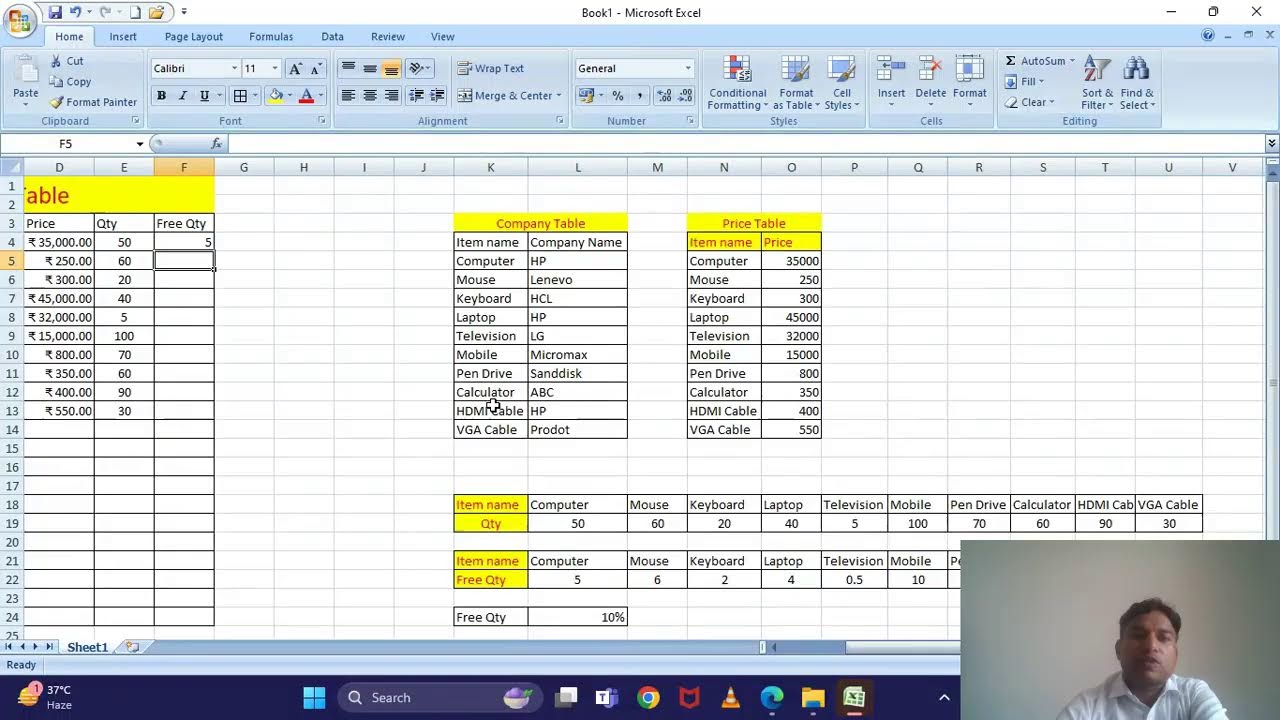Open the Page Layout tab
The height and width of the screenshot is (720, 1280).
(194, 36)
